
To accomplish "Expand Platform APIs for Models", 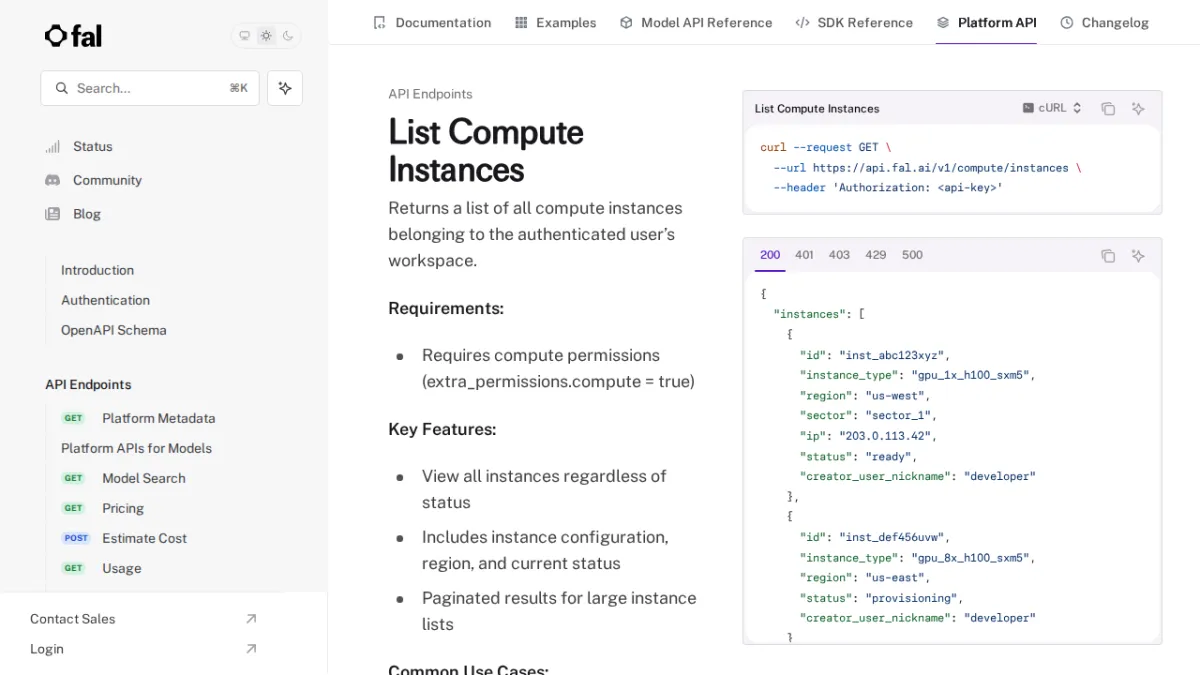I will (x=136, y=448).
